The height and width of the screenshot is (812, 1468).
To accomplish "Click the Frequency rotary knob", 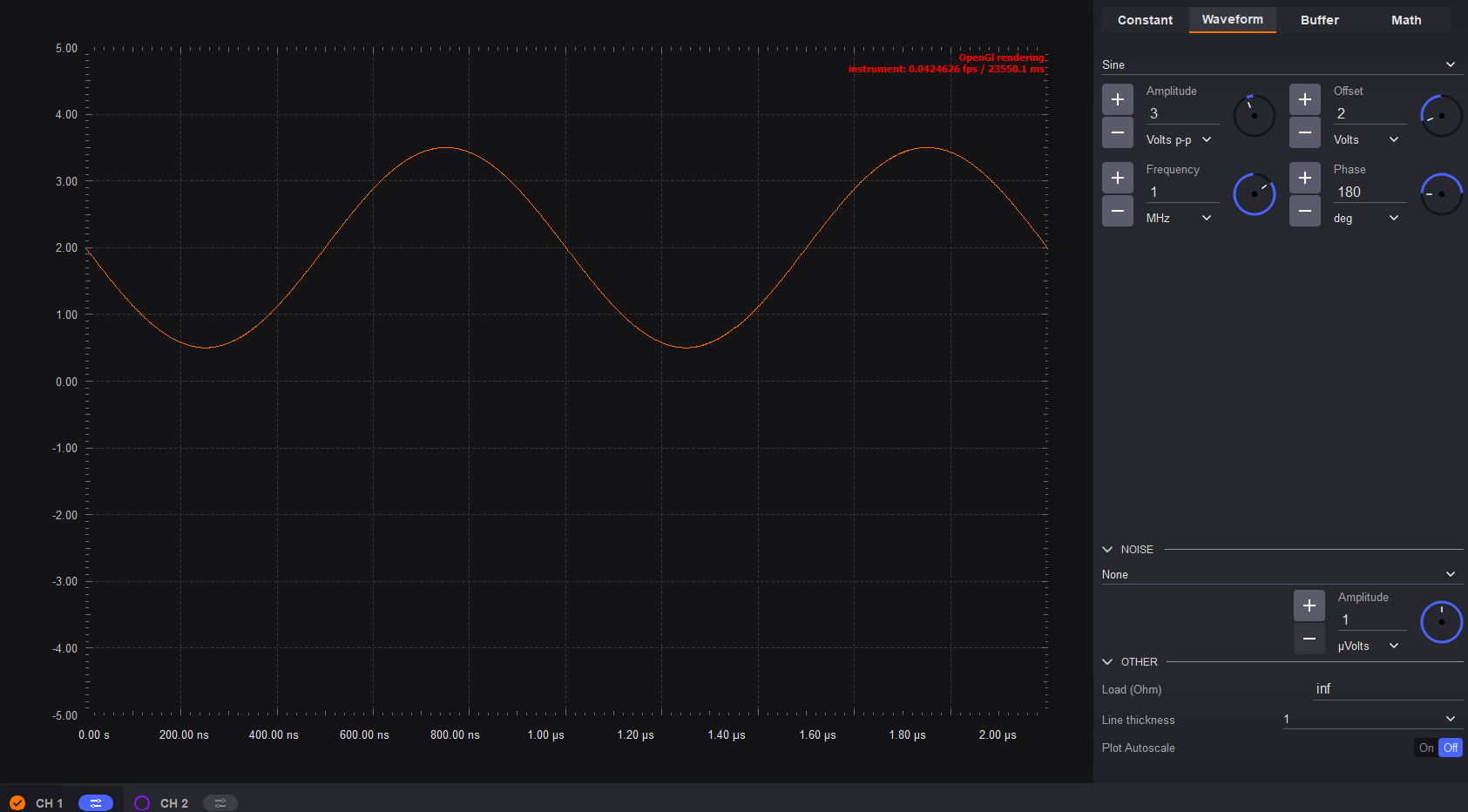I will (x=1255, y=194).
